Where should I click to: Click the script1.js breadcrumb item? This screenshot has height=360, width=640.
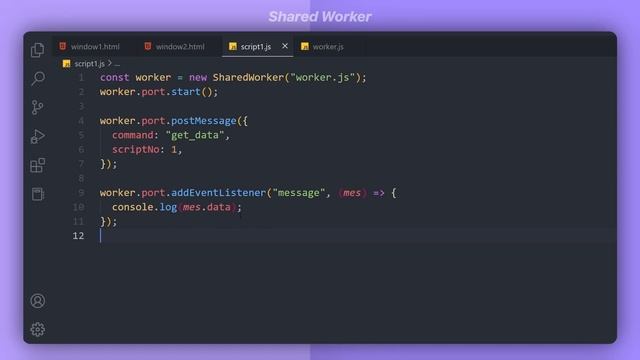coord(89,64)
